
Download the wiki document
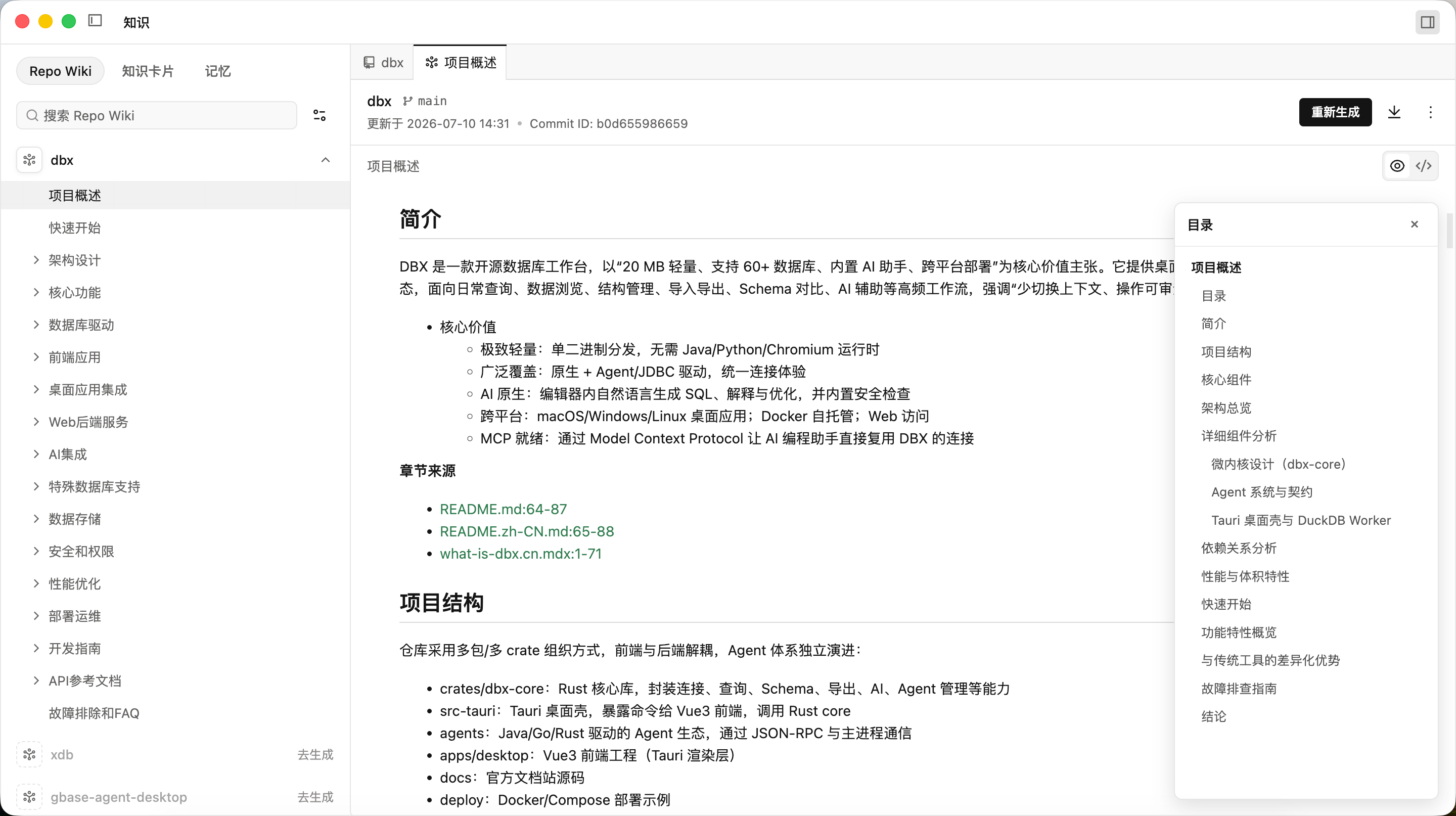point(1394,112)
